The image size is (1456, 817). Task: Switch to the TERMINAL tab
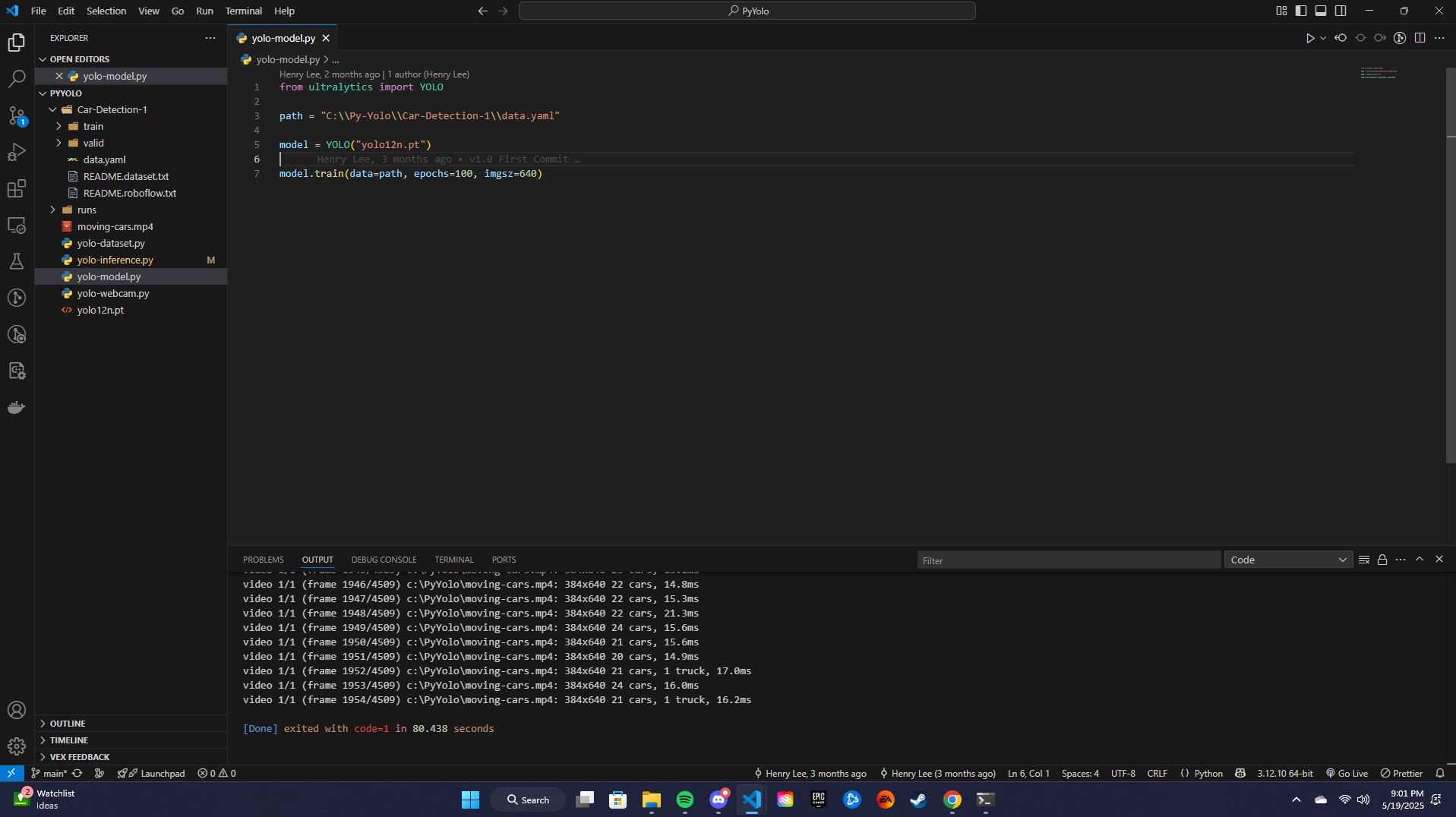coord(453,560)
